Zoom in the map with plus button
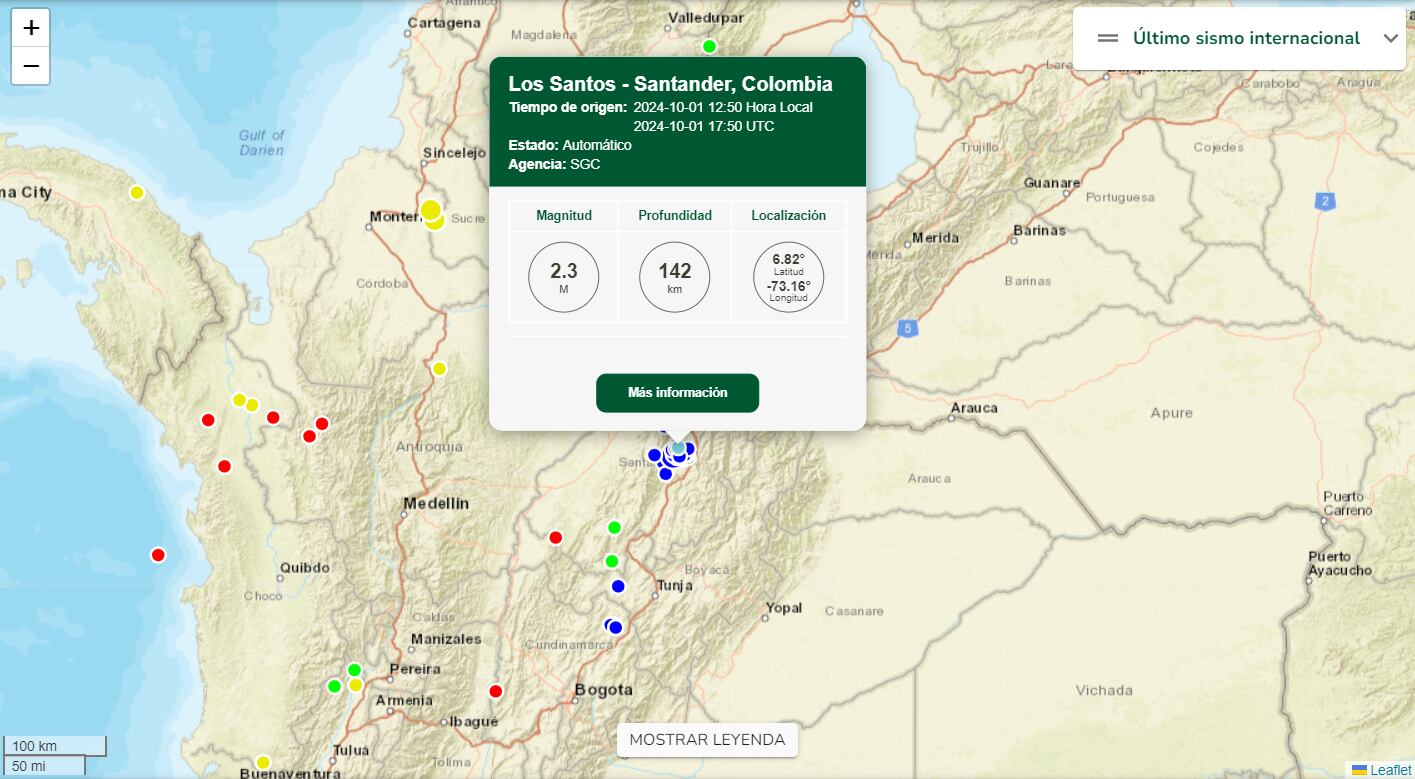1415x779 pixels. [31, 28]
